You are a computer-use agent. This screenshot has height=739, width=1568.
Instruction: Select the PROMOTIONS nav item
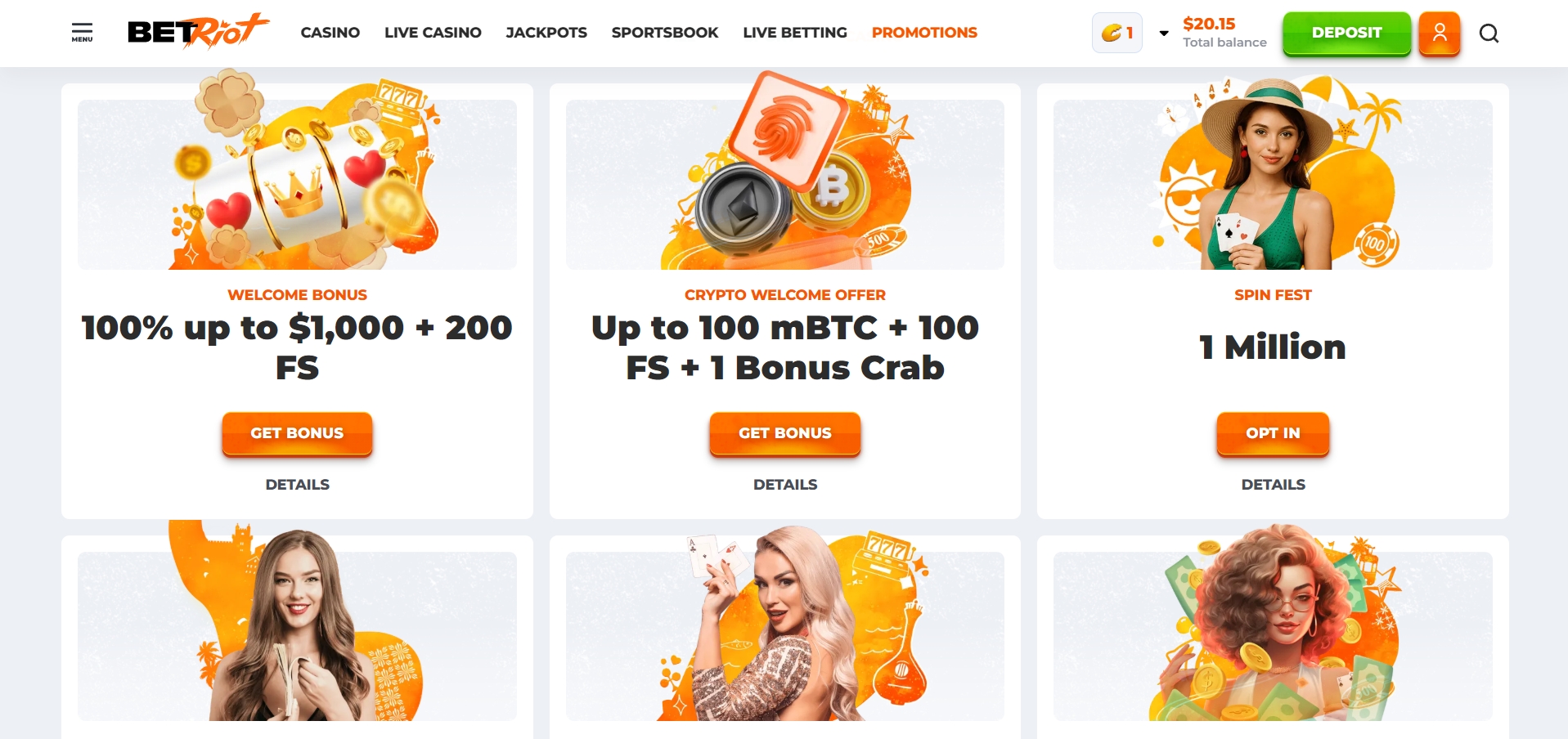[924, 33]
